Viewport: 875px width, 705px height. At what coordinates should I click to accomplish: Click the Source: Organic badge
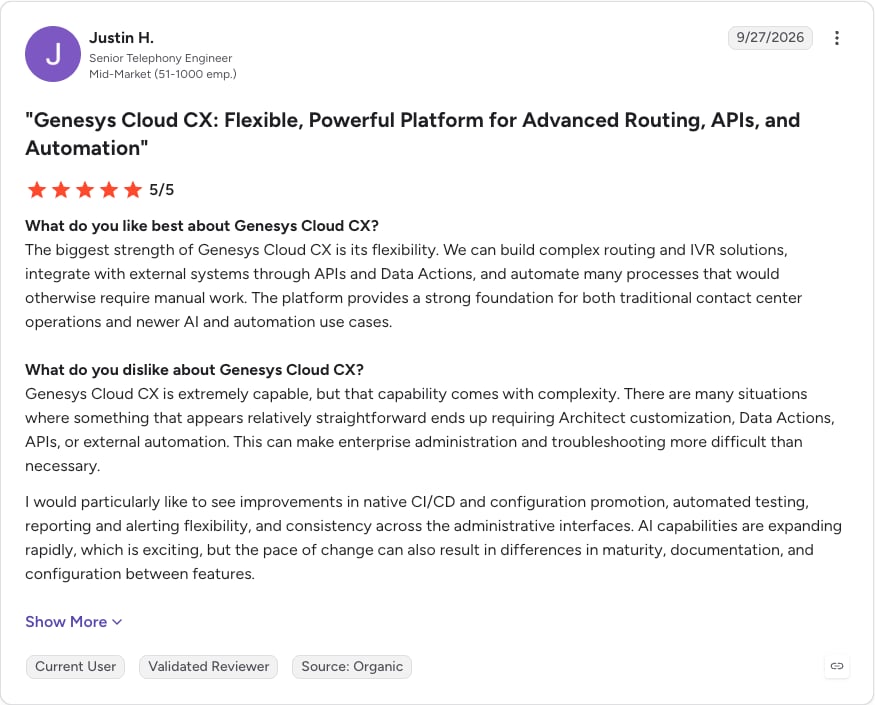(x=352, y=666)
